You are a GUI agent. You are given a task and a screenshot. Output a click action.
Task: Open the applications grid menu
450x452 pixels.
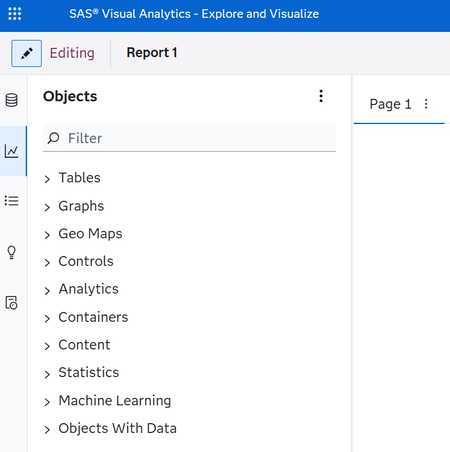coord(15,14)
